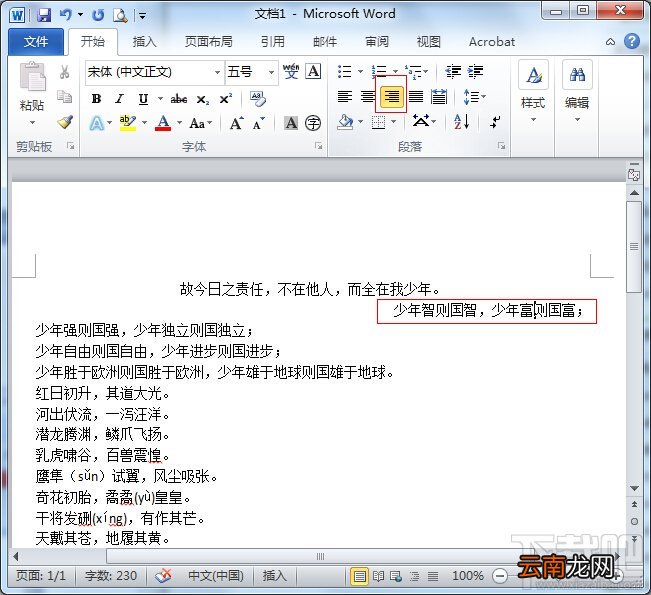Open bullet list style dropdown
The image size is (651, 595).
click(360, 71)
